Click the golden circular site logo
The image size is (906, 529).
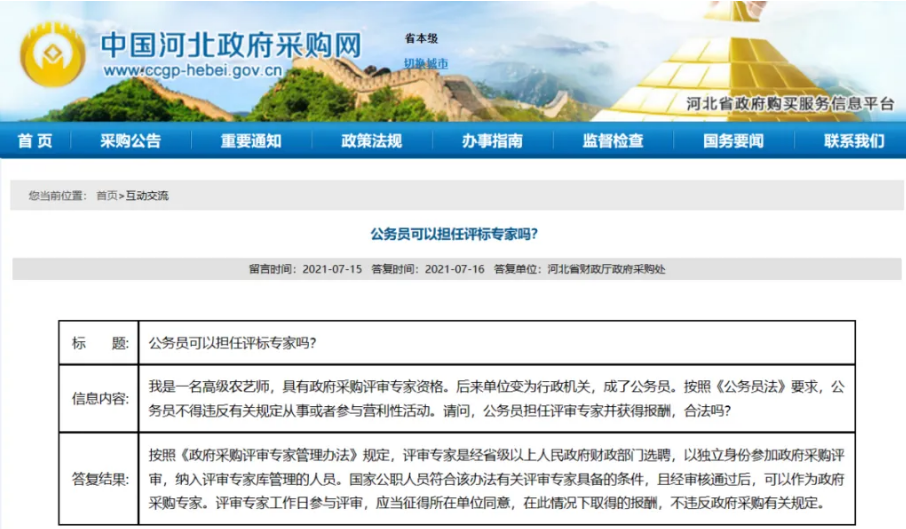(53, 57)
